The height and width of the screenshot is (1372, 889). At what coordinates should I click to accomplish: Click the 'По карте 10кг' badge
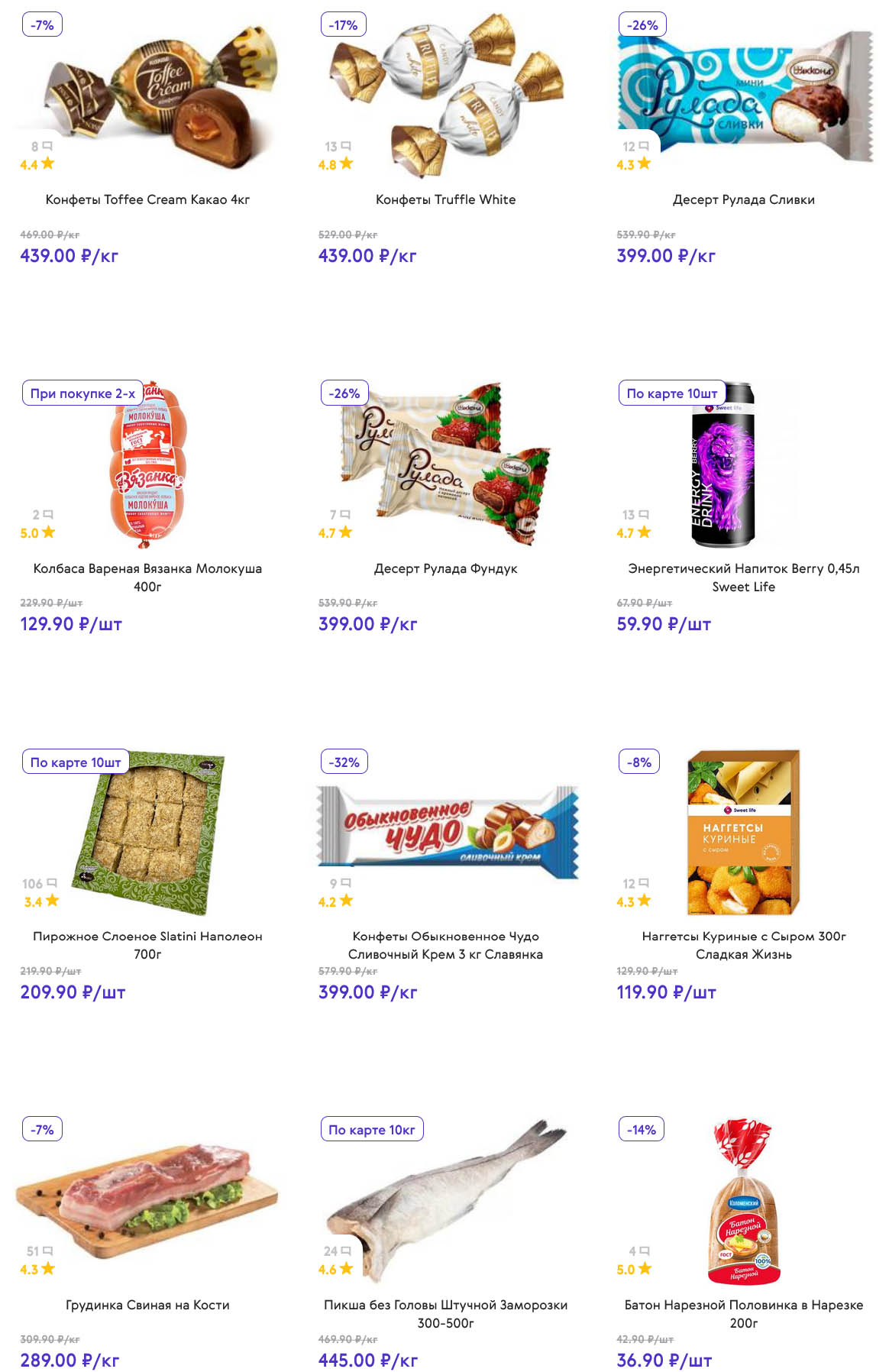point(372,1130)
